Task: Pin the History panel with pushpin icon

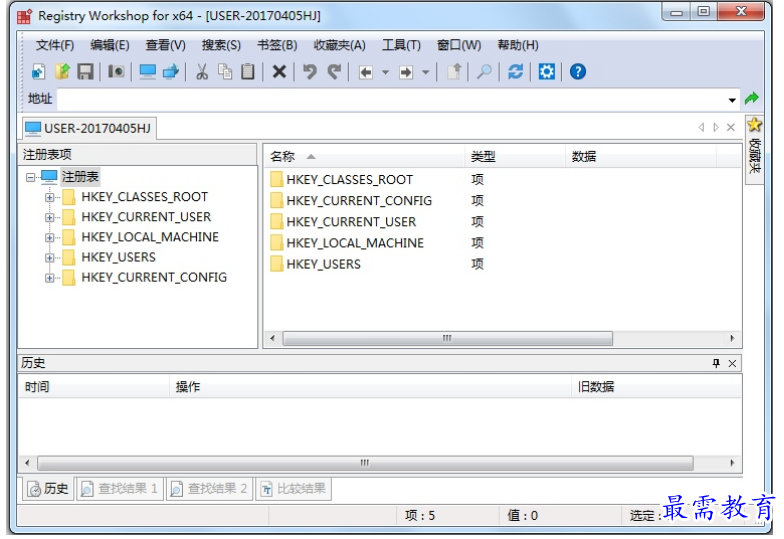Action: point(716,364)
